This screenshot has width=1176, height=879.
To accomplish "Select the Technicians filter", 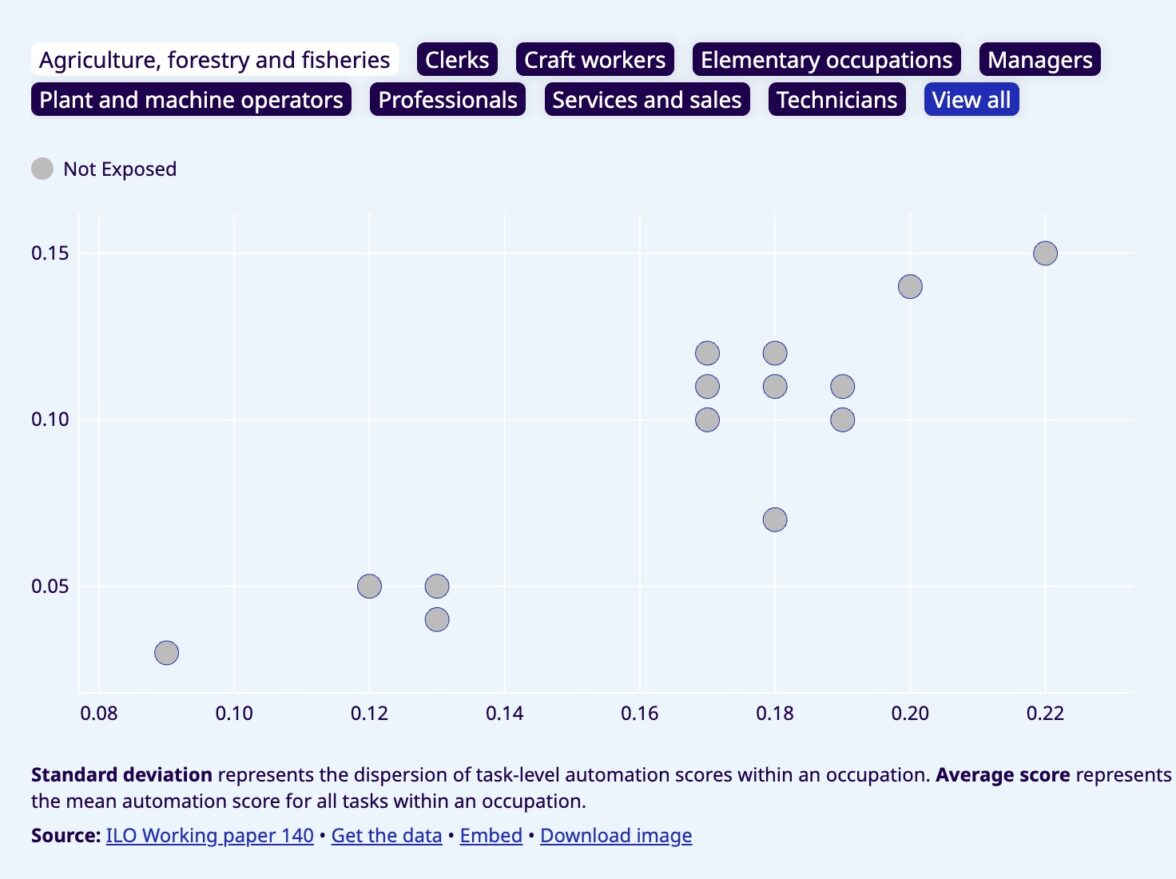I will click(837, 100).
